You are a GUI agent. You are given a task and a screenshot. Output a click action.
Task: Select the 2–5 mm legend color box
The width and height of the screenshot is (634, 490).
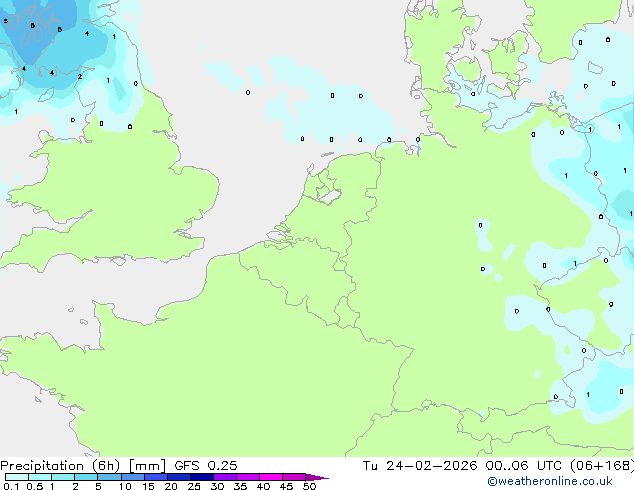tap(86, 477)
